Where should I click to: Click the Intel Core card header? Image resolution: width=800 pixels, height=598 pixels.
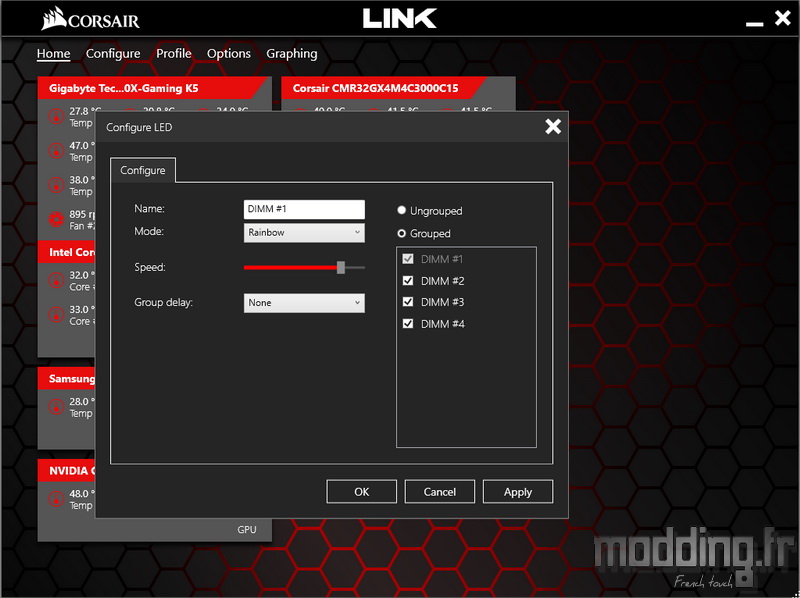click(66, 252)
